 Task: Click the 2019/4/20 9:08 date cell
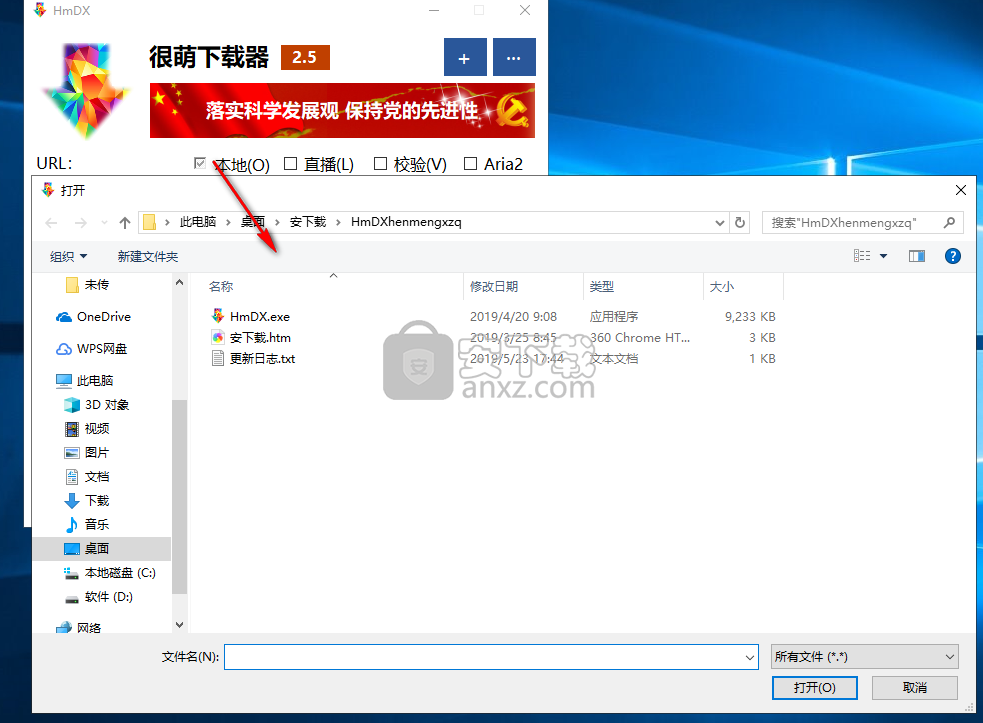[513, 317]
